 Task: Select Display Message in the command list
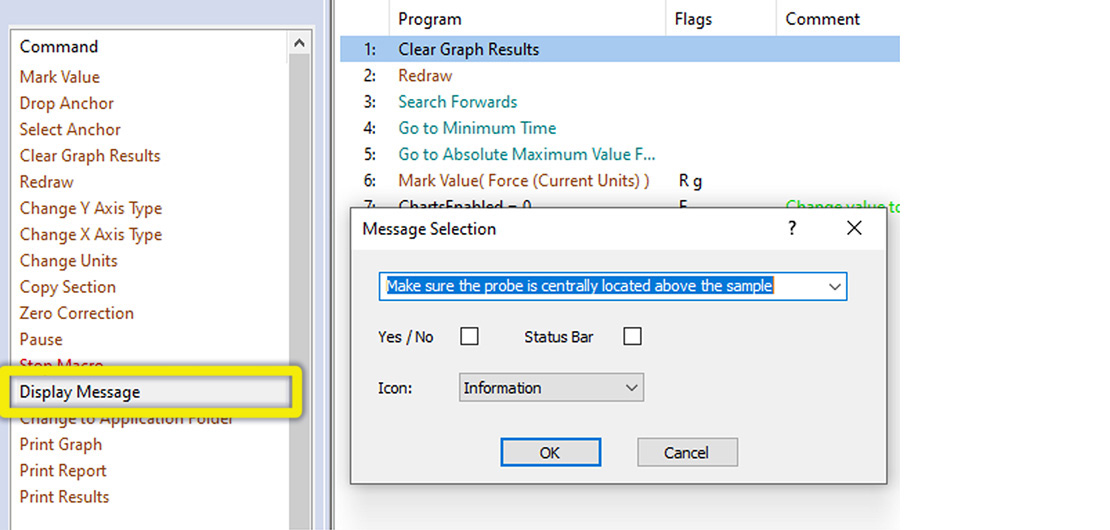pyautogui.click(x=80, y=392)
